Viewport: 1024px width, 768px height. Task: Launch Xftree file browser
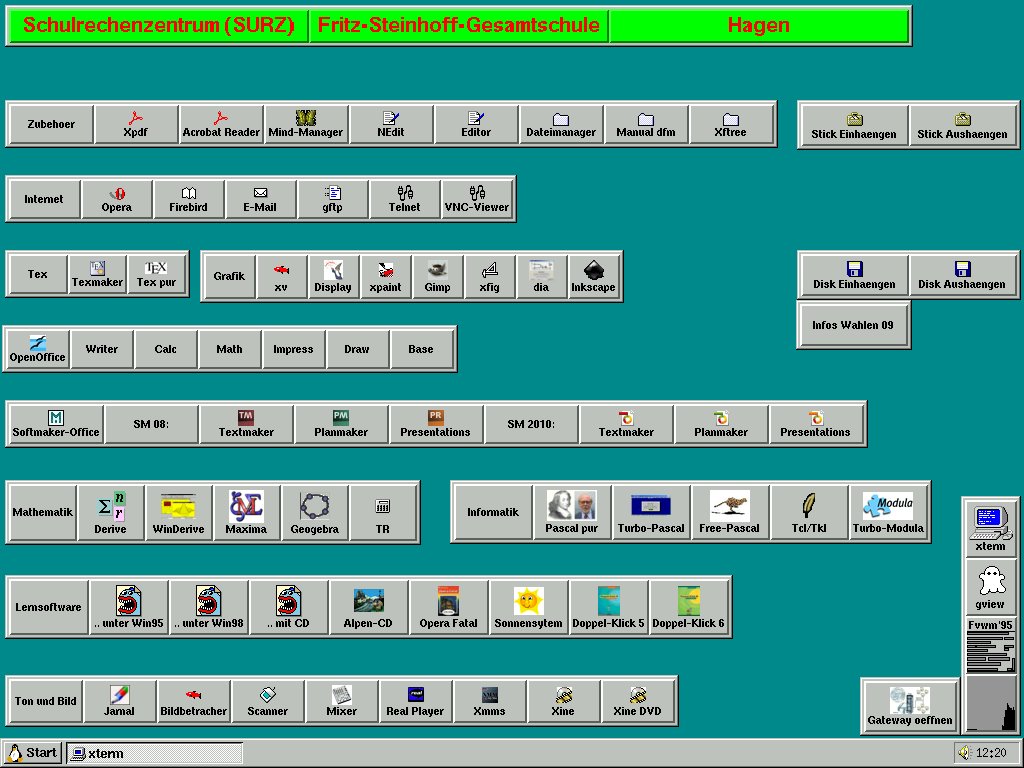coord(730,124)
